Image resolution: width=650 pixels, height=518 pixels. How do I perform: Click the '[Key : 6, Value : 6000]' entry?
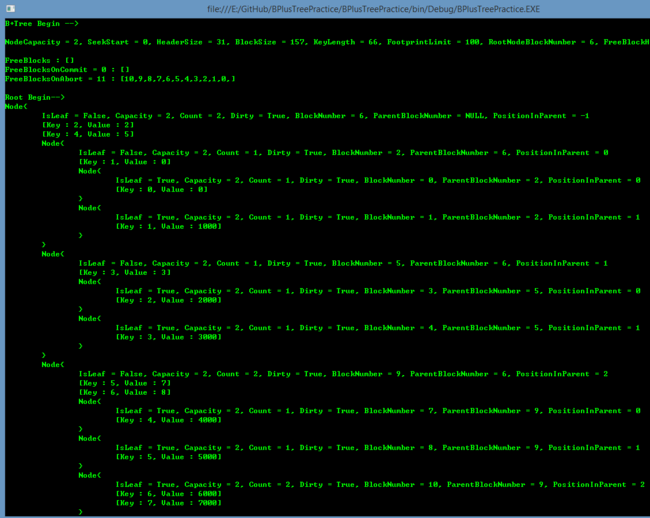tap(169, 494)
